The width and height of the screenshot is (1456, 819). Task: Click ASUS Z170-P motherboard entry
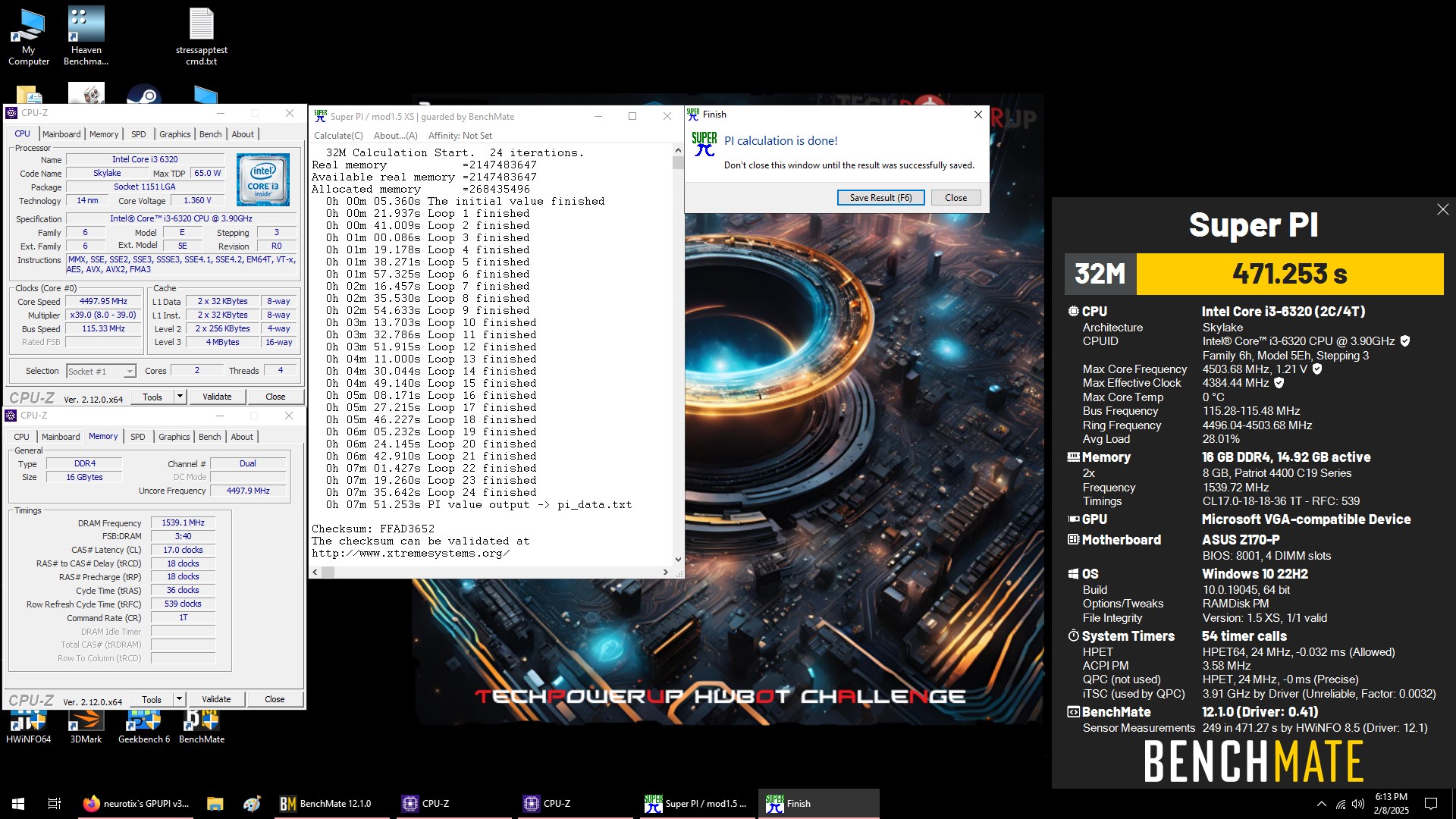(1241, 540)
